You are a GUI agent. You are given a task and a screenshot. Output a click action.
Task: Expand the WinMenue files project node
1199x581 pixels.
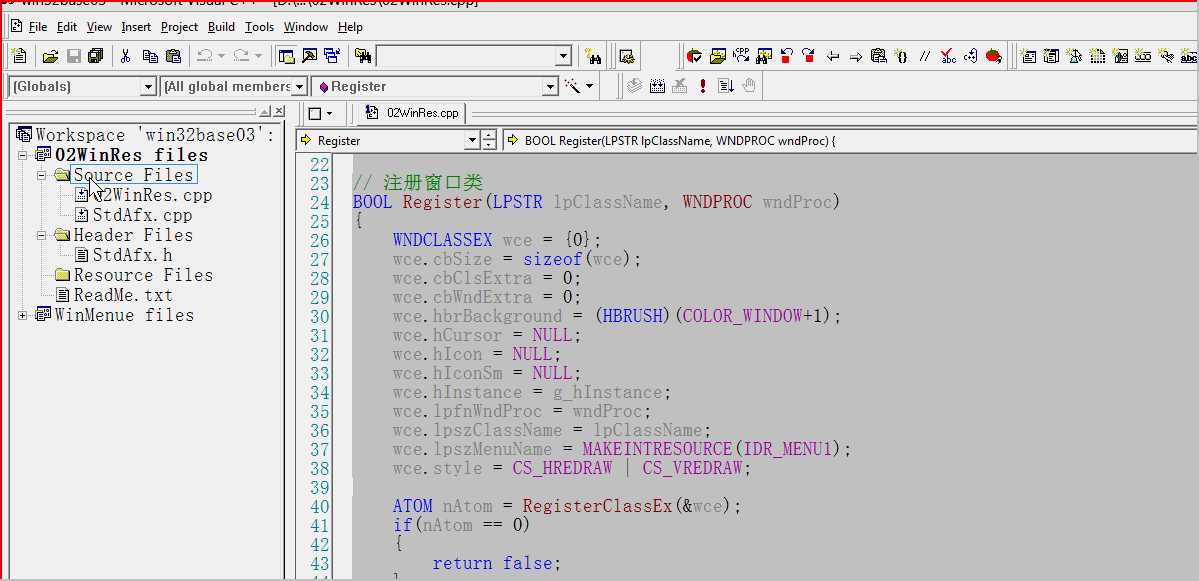coord(22,315)
